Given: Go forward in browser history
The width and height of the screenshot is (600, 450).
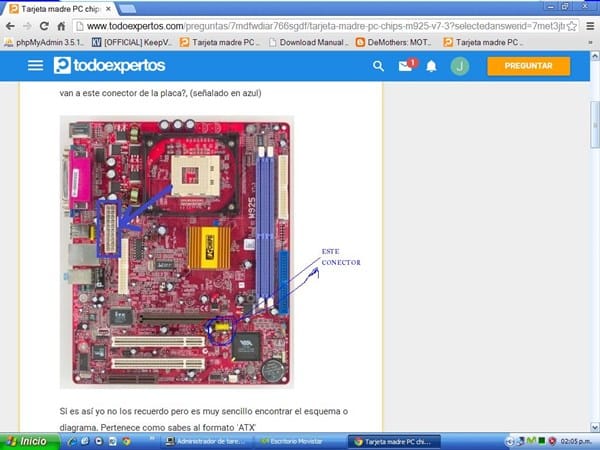Looking at the screenshot, I should click(27, 26).
